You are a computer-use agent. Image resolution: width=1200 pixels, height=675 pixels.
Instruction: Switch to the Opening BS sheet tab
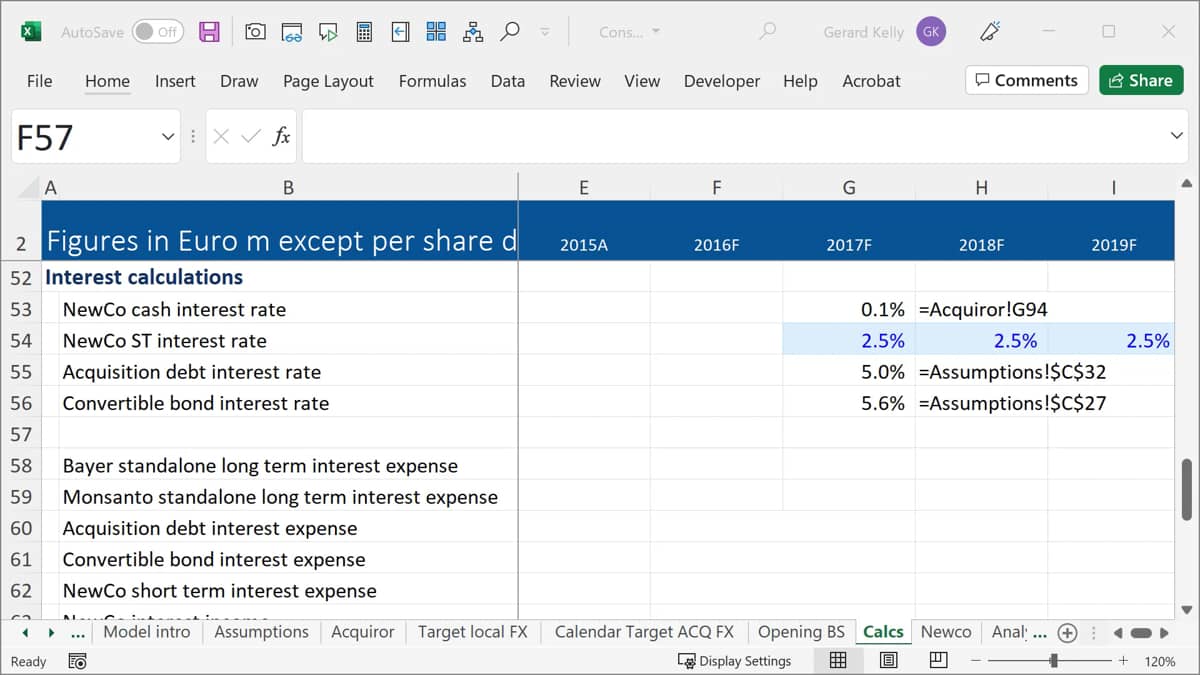(x=801, y=632)
